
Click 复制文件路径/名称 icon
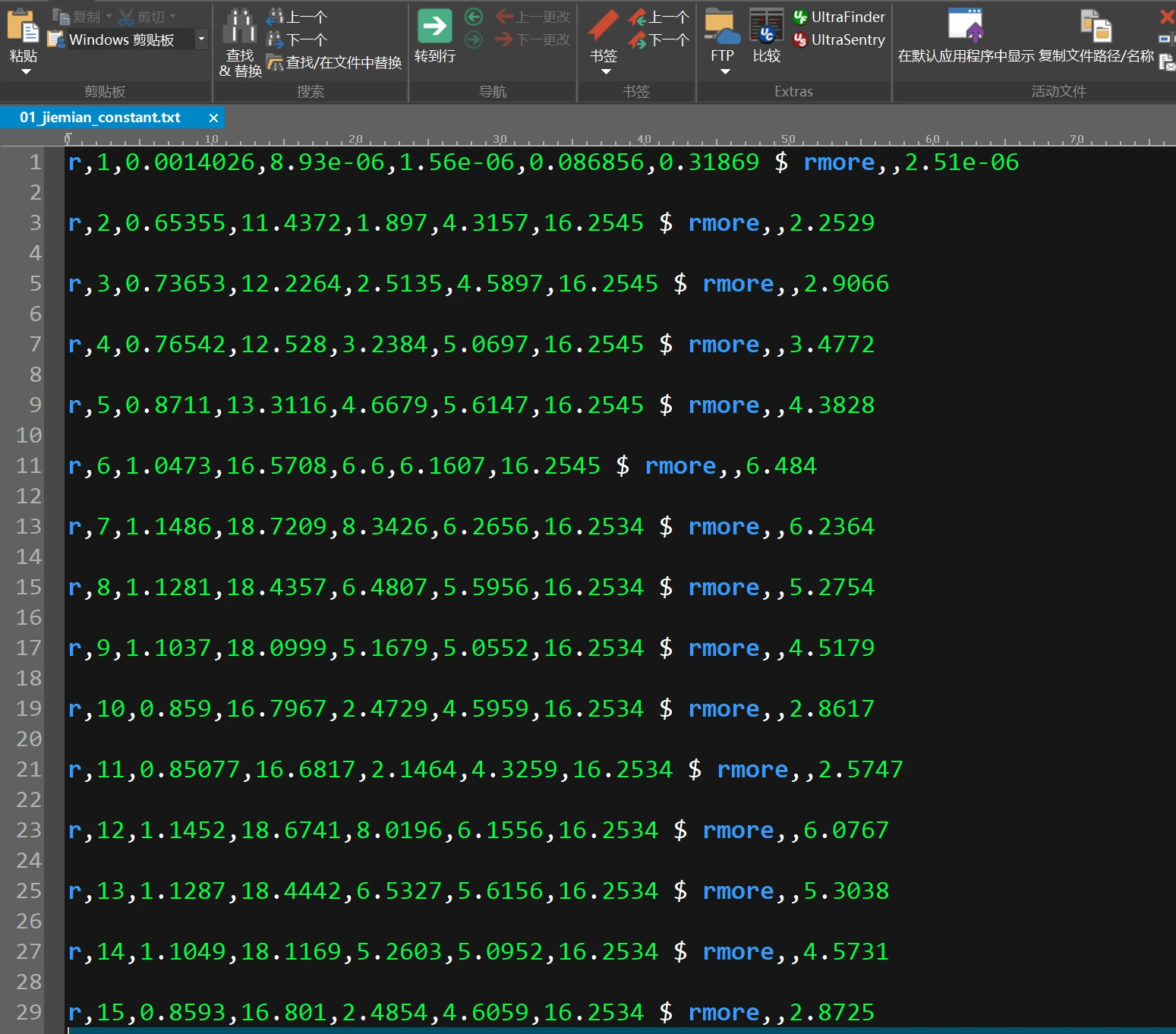coord(1096,25)
